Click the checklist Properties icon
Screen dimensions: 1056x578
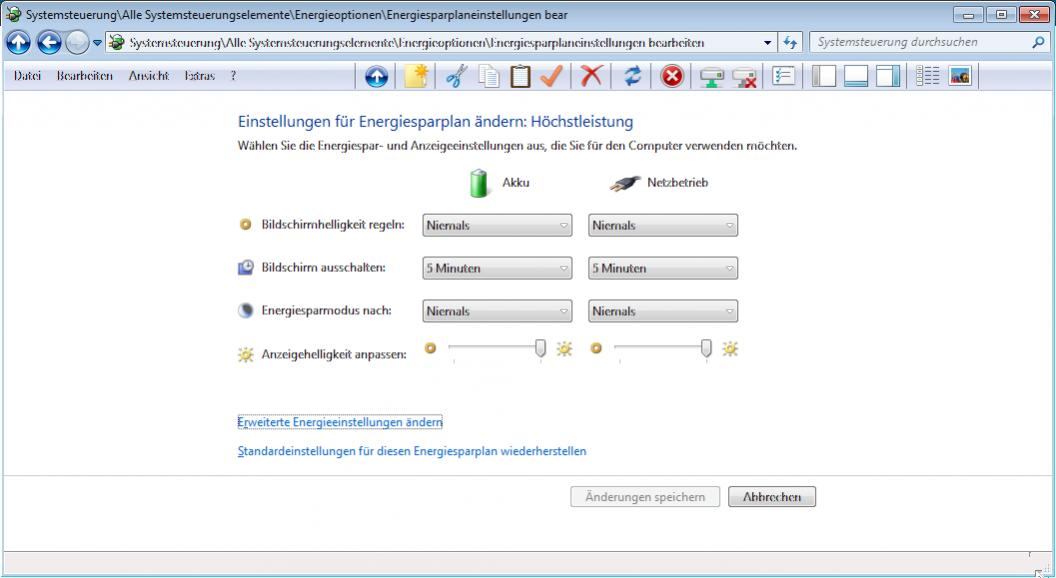pos(783,75)
